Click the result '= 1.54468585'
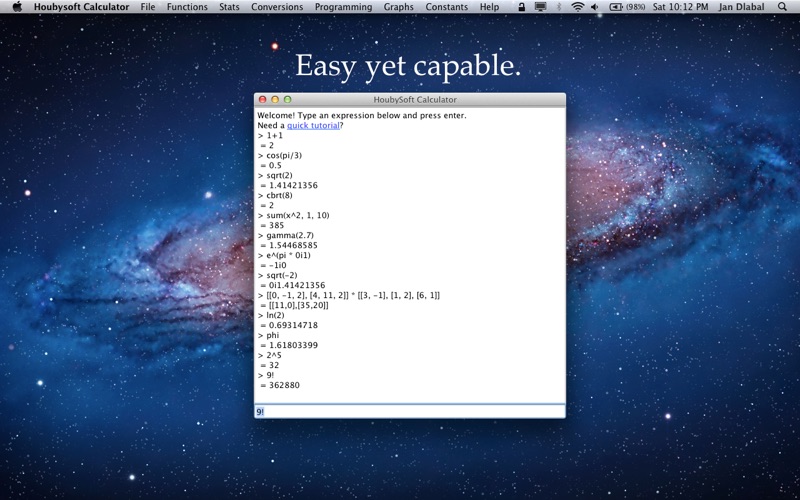The width and height of the screenshot is (800, 500). coord(289,245)
